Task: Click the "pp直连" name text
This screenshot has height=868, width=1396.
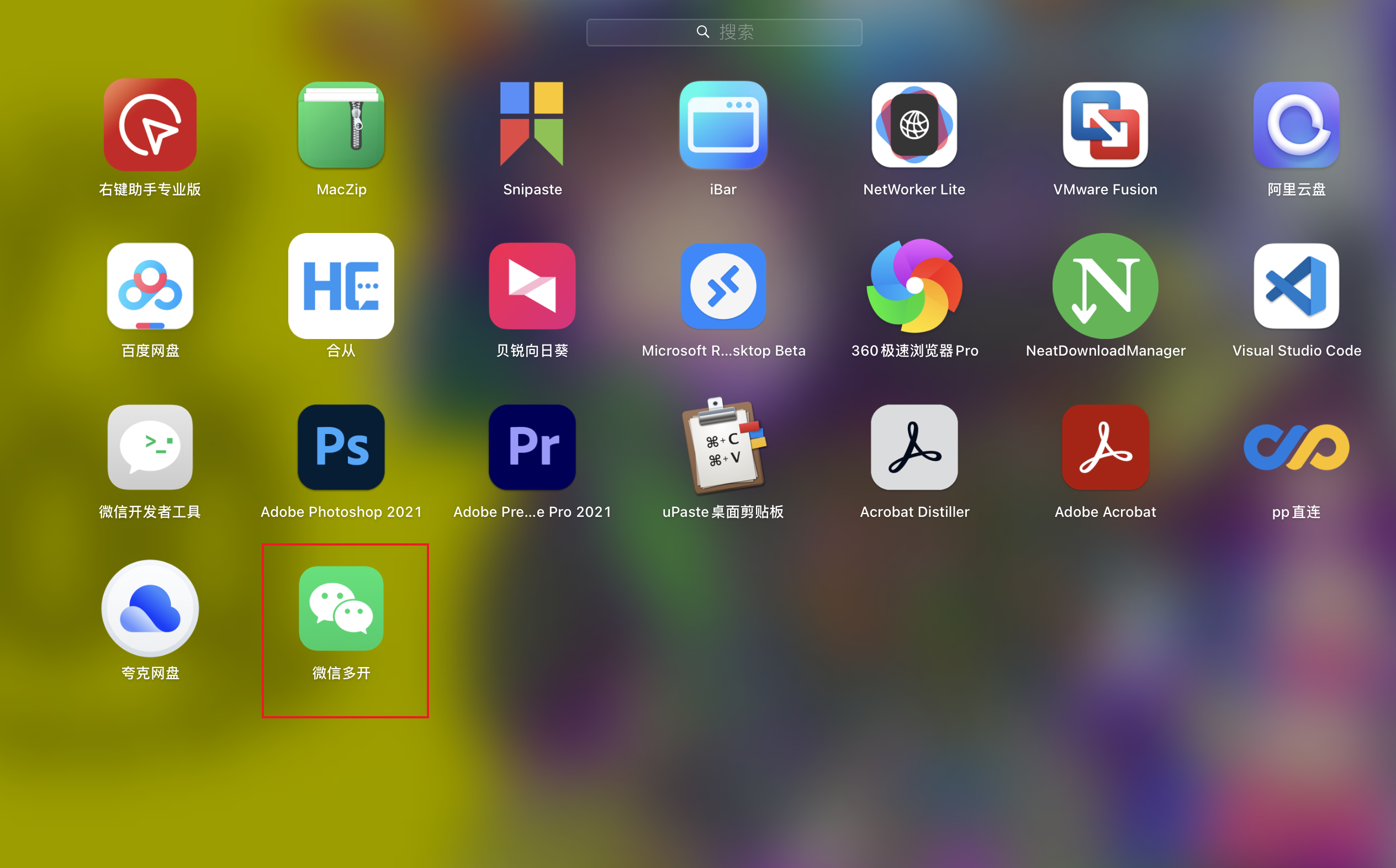Action: point(1297,512)
